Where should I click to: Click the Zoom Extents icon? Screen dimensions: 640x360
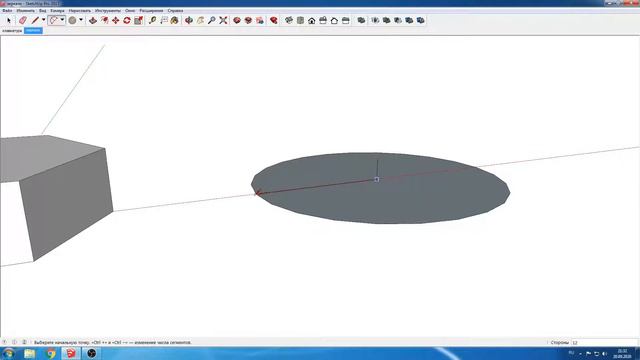223,20
